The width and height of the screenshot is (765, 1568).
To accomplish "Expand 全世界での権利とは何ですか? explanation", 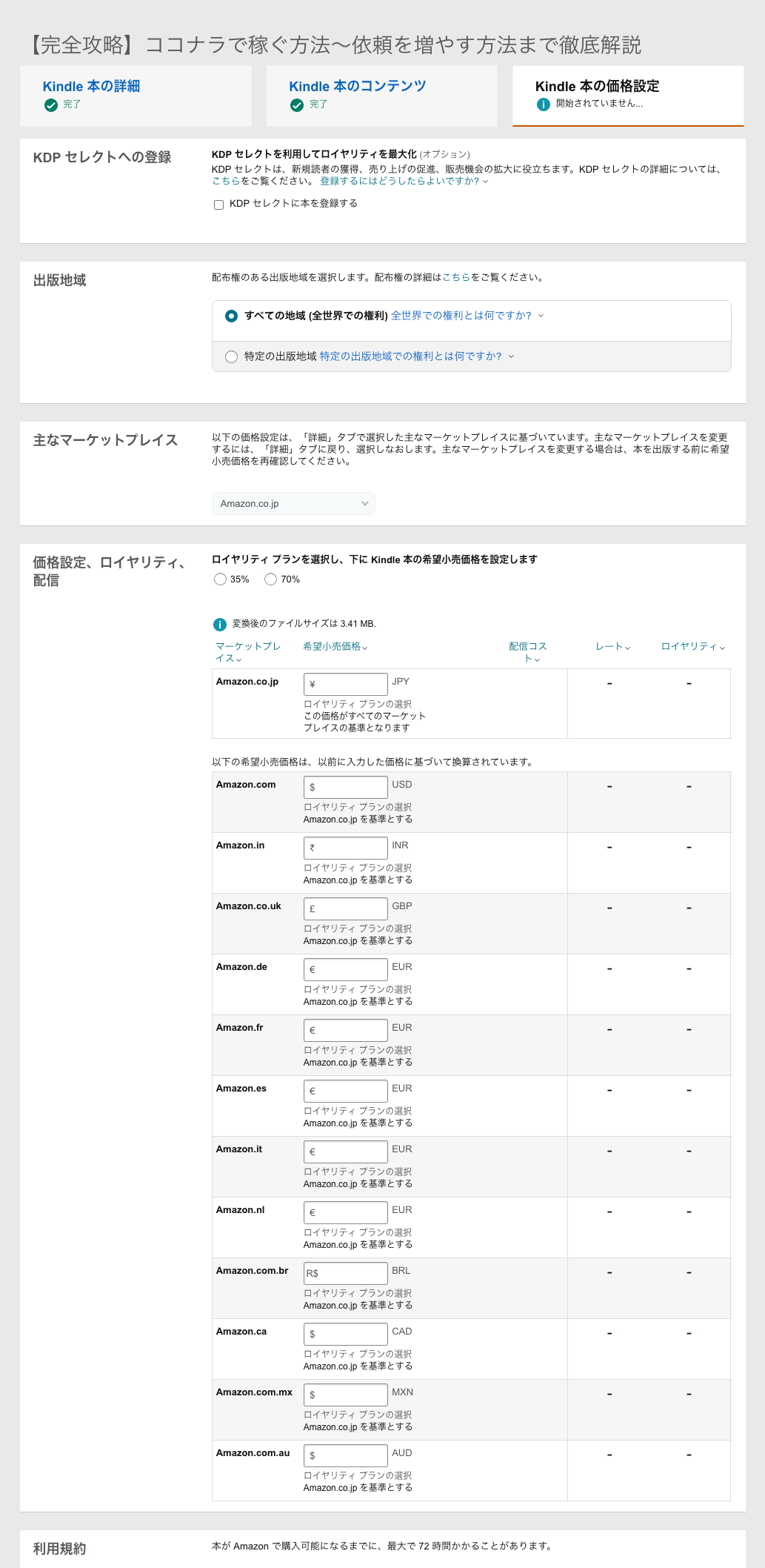I will [467, 316].
